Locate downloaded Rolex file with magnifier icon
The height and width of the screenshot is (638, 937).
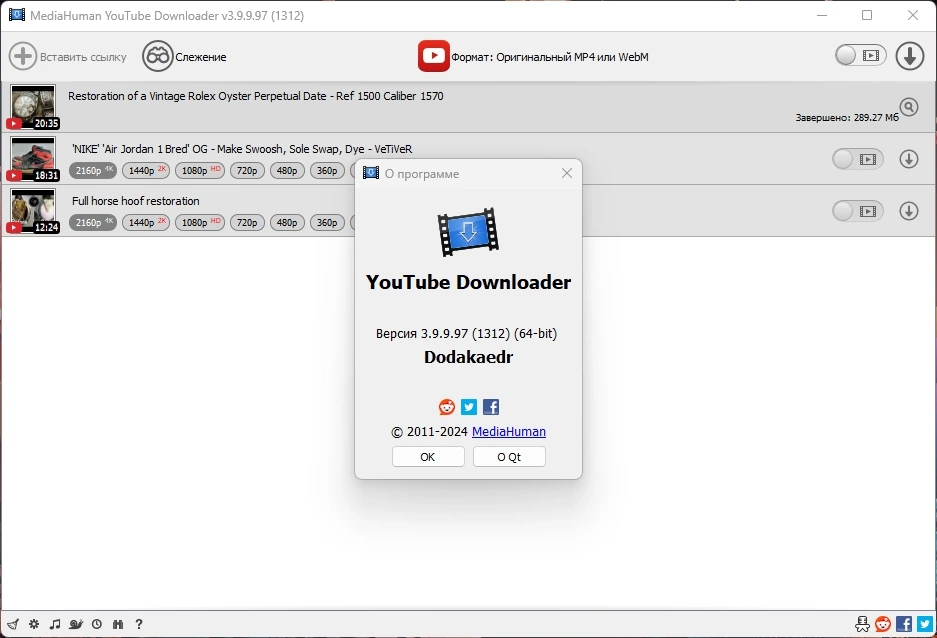pyautogui.click(x=909, y=107)
